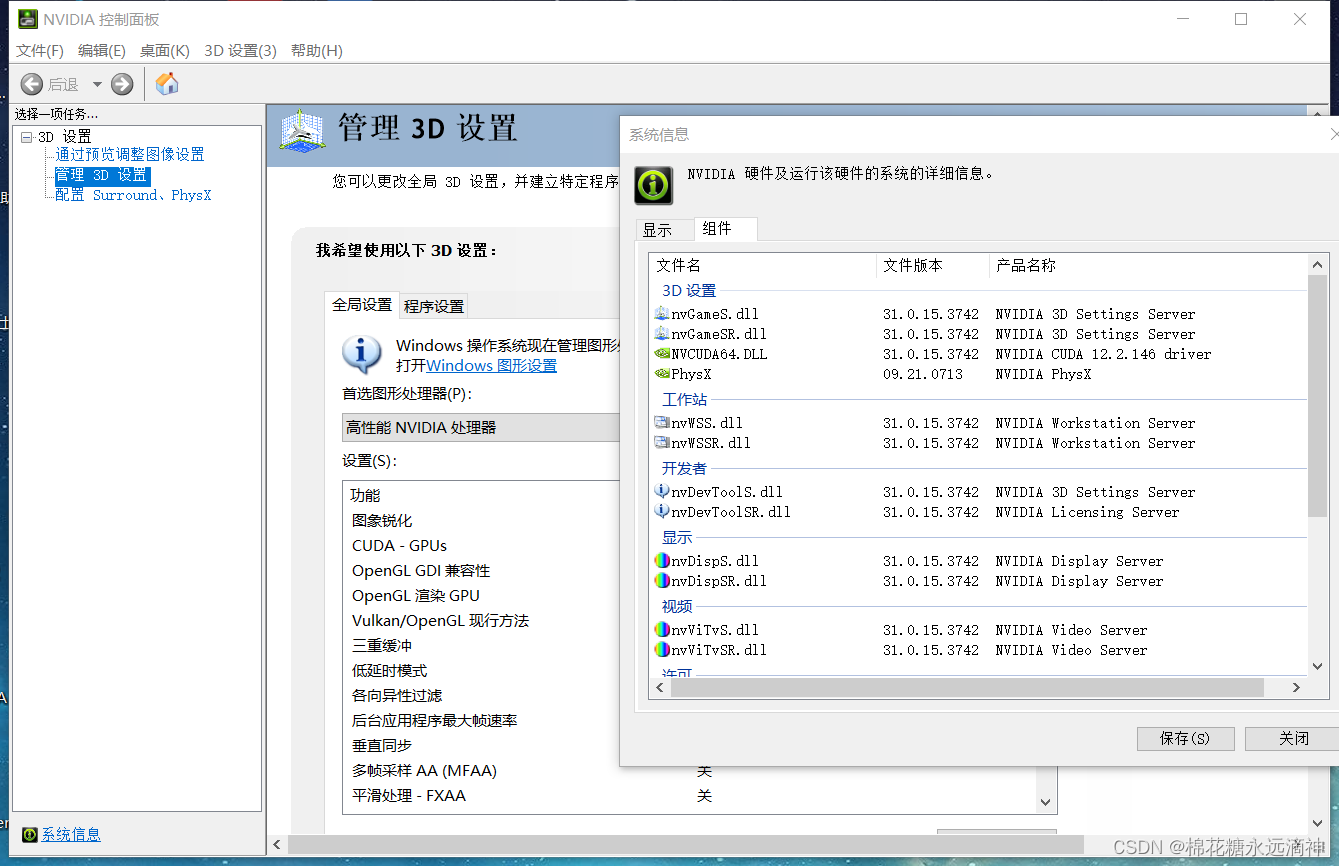Sort by the 文件名 column header
Viewport: 1339px width, 866px height.
coord(763,265)
